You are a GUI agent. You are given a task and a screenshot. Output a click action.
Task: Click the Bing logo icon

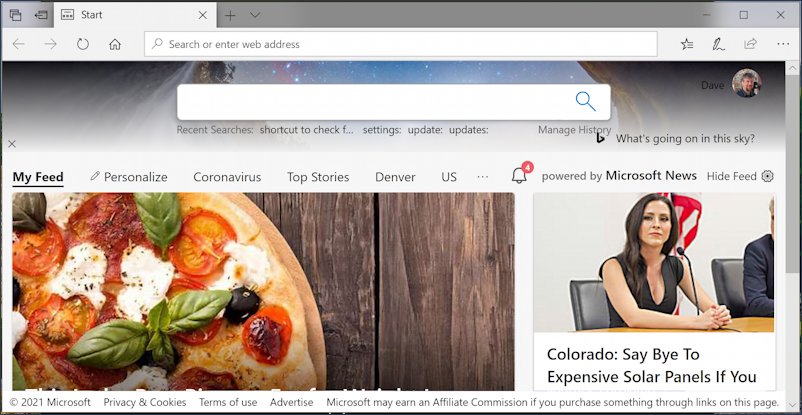[x=600, y=138]
